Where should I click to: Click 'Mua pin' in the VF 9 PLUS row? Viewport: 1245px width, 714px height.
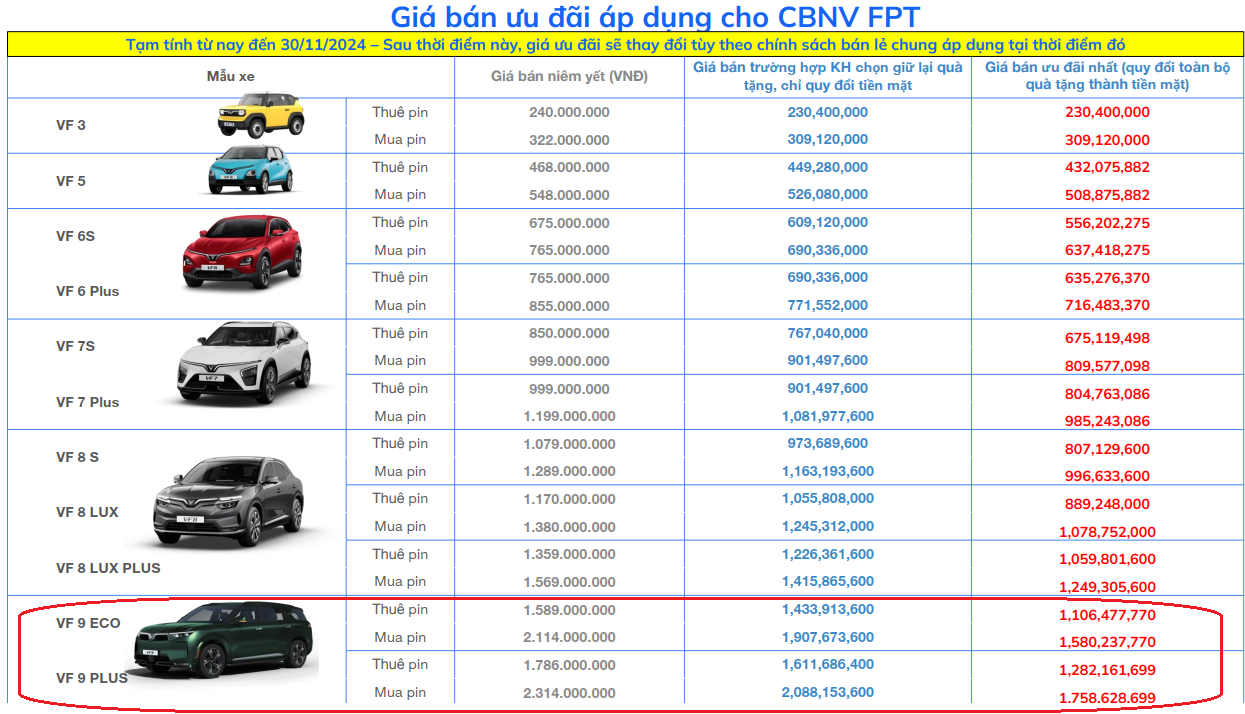(x=400, y=692)
